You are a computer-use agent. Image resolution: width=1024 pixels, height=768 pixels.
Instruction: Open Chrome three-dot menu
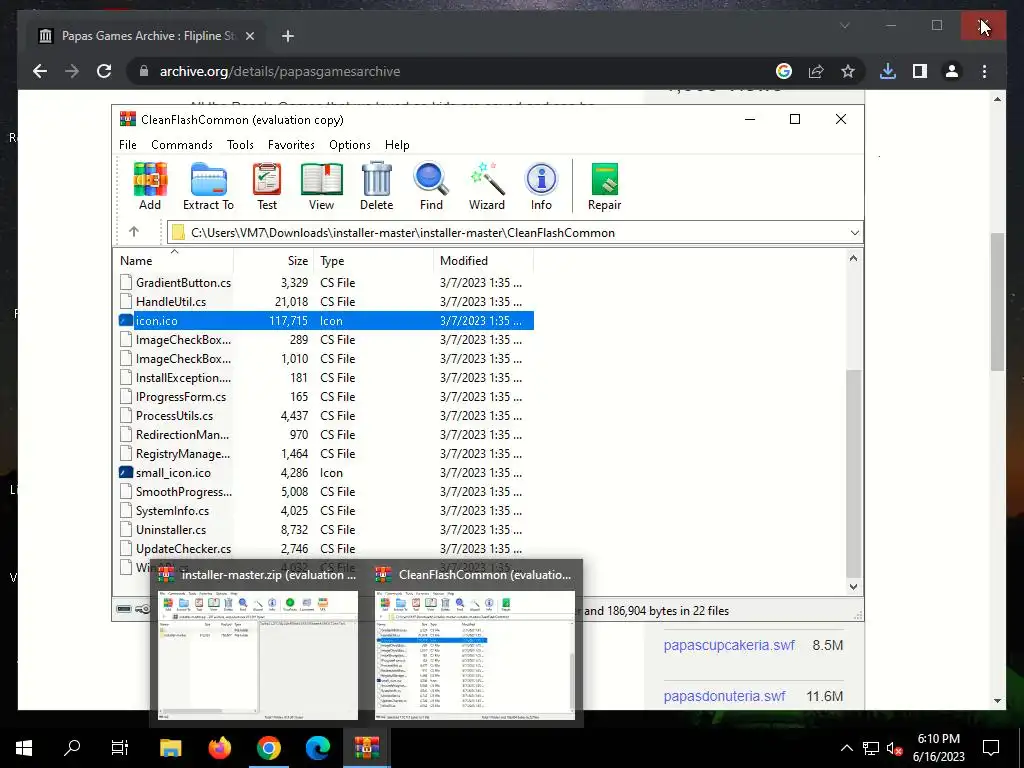(984, 71)
